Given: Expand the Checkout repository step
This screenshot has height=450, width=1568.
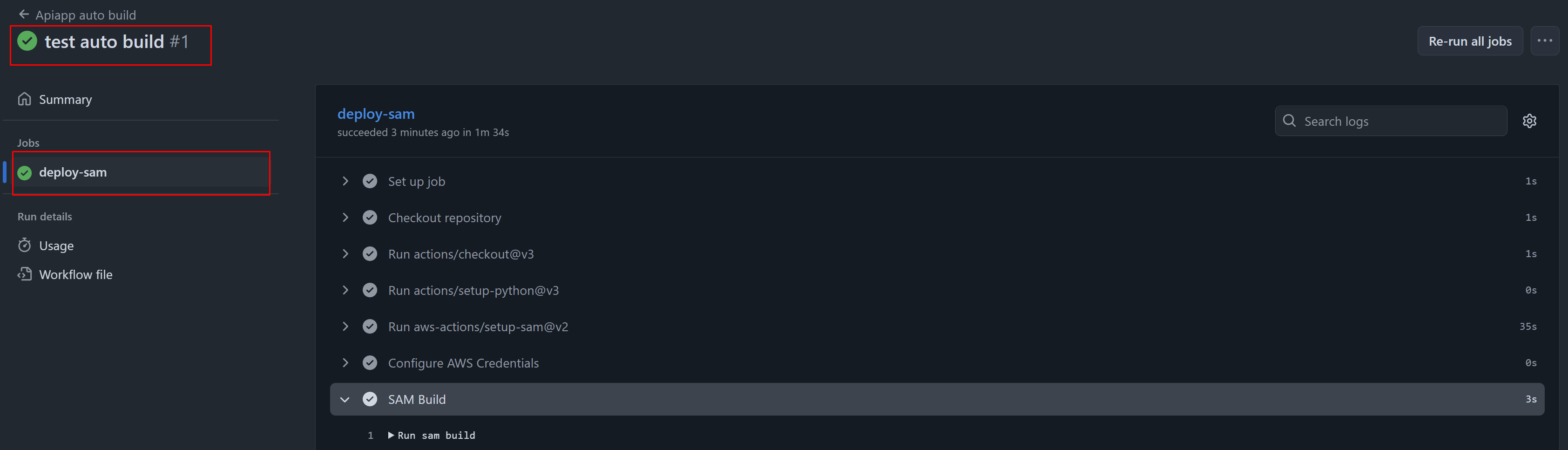Looking at the screenshot, I should coord(345,218).
